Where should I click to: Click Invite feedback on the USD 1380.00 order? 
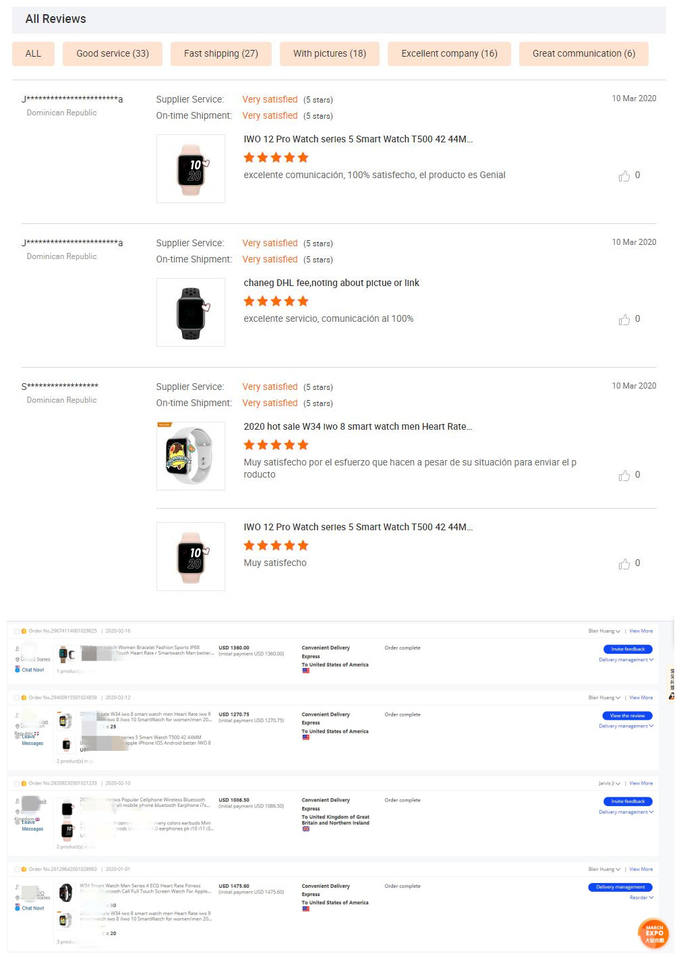tap(628, 649)
